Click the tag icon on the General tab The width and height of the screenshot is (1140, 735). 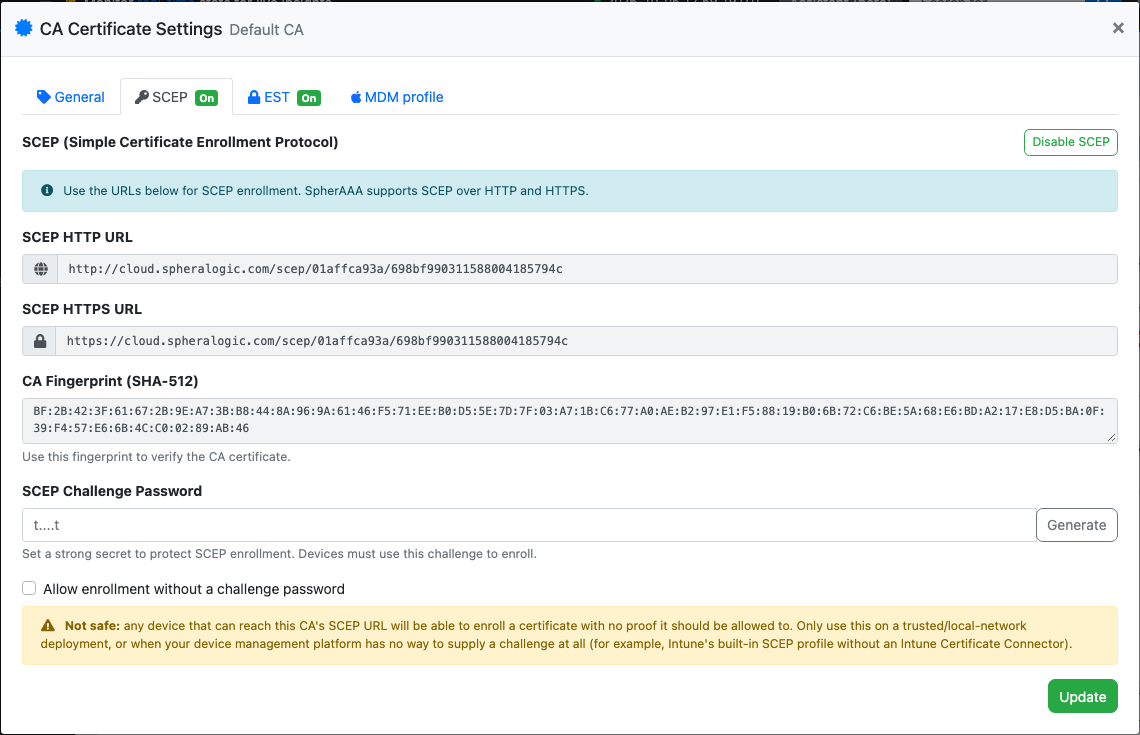click(x=44, y=97)
